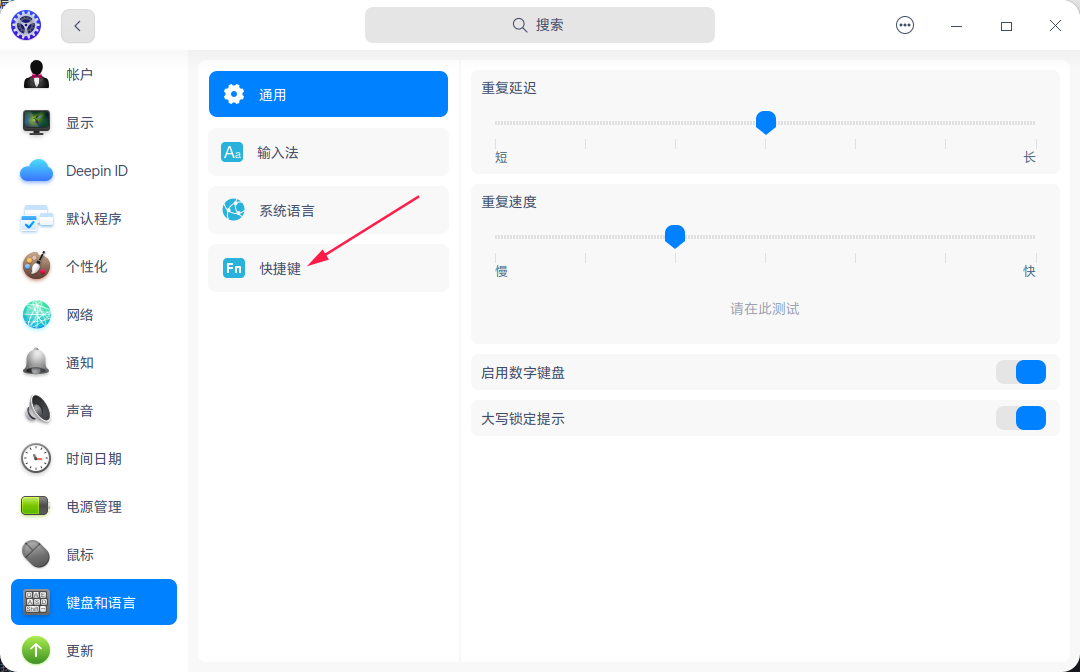Open 默认程序 (Default Programs) settings
This screenshot has height=672, width=1080.
click(37, 218)
